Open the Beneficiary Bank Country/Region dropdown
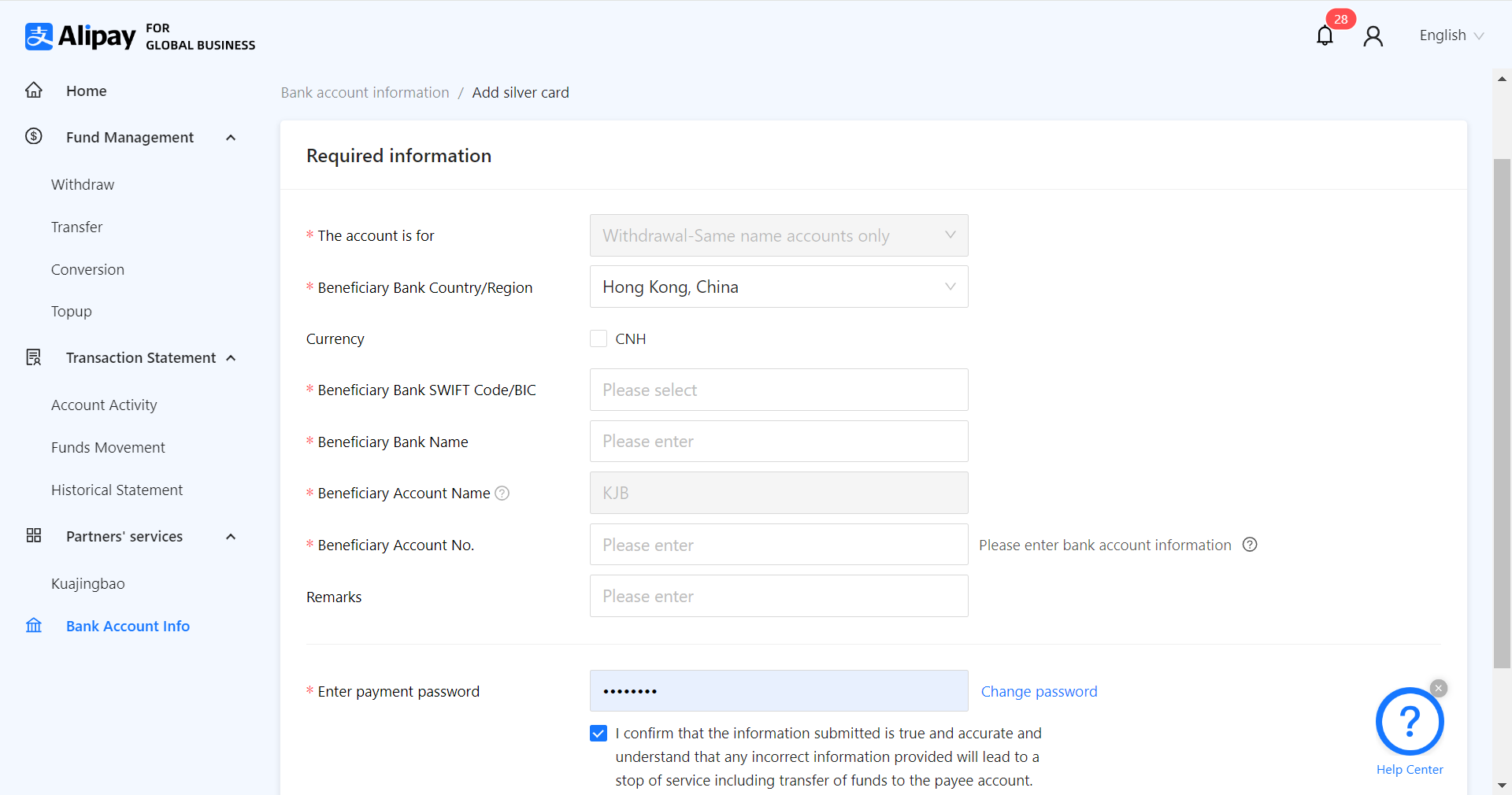The height and width of the screenshot is (795, 1512). pos(778,287)
